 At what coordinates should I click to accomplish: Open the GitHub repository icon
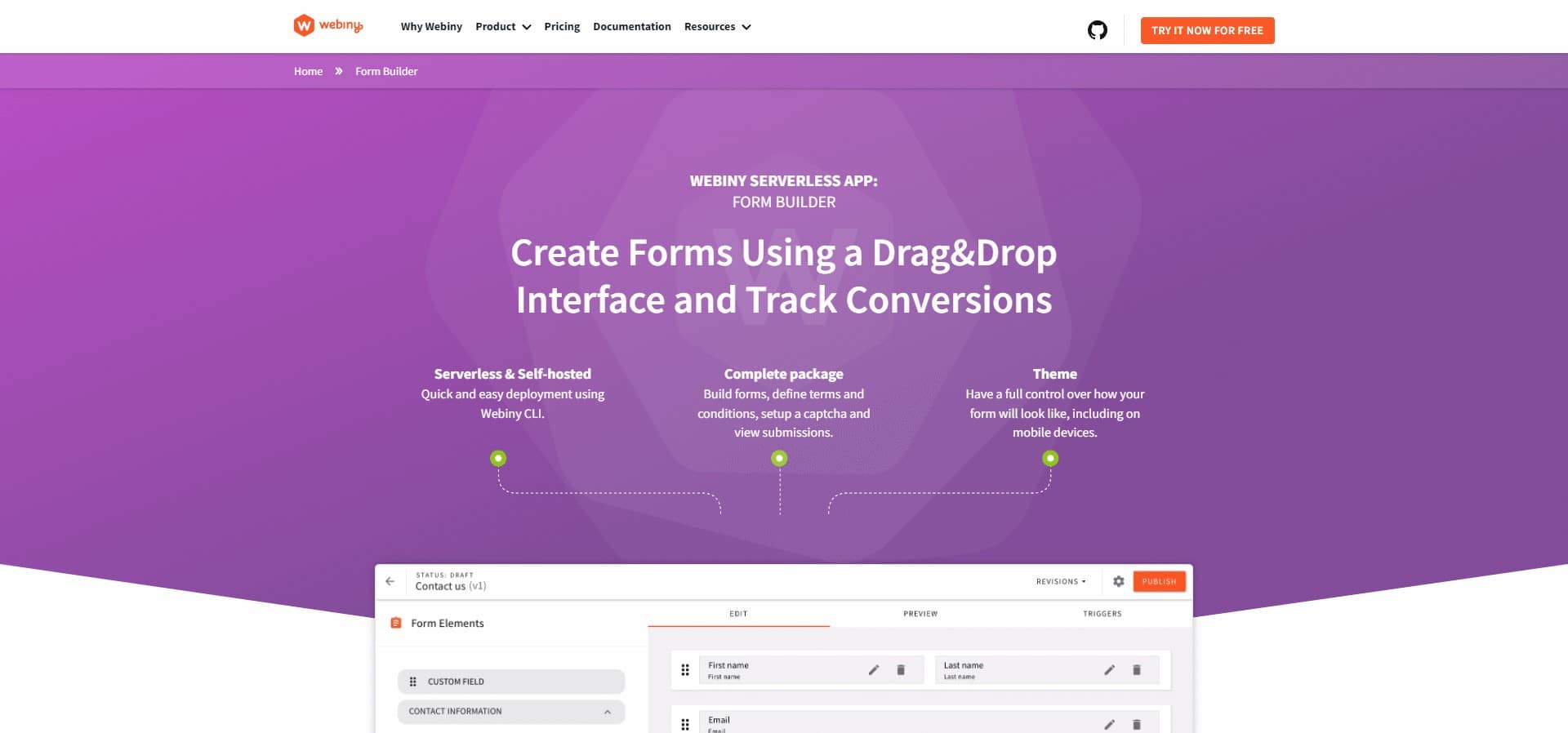point(1097,30)
